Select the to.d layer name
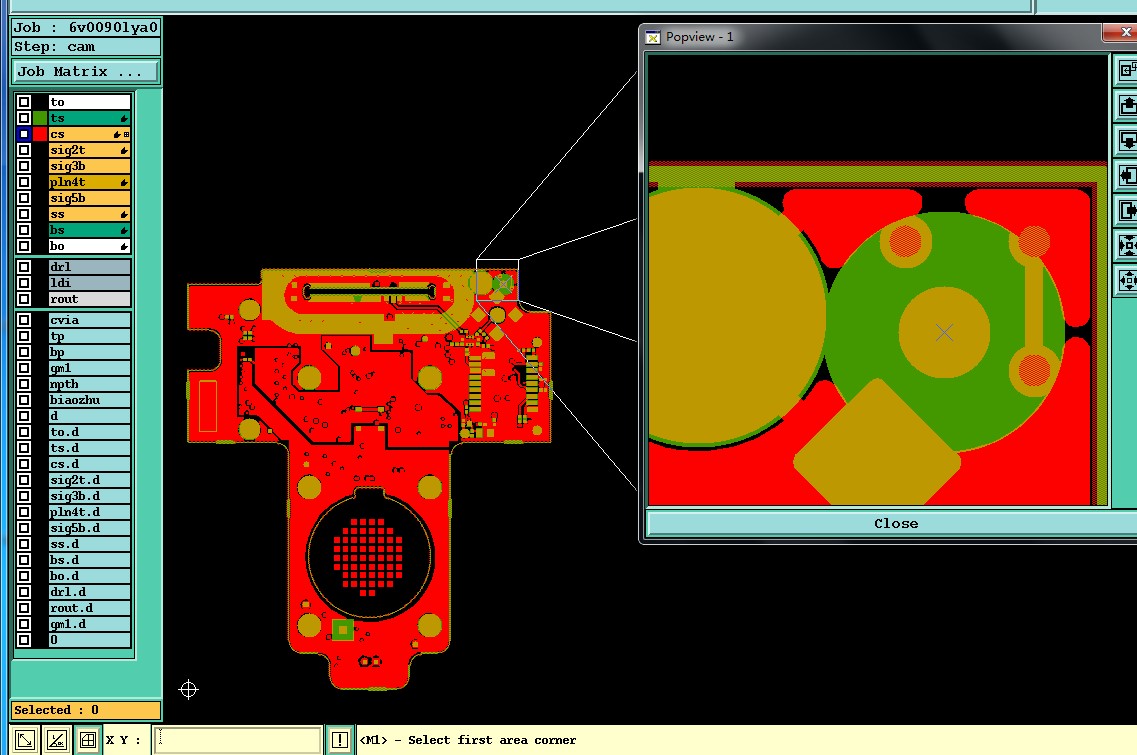This screenshot has height=755, width=1137. click(90, 432)
